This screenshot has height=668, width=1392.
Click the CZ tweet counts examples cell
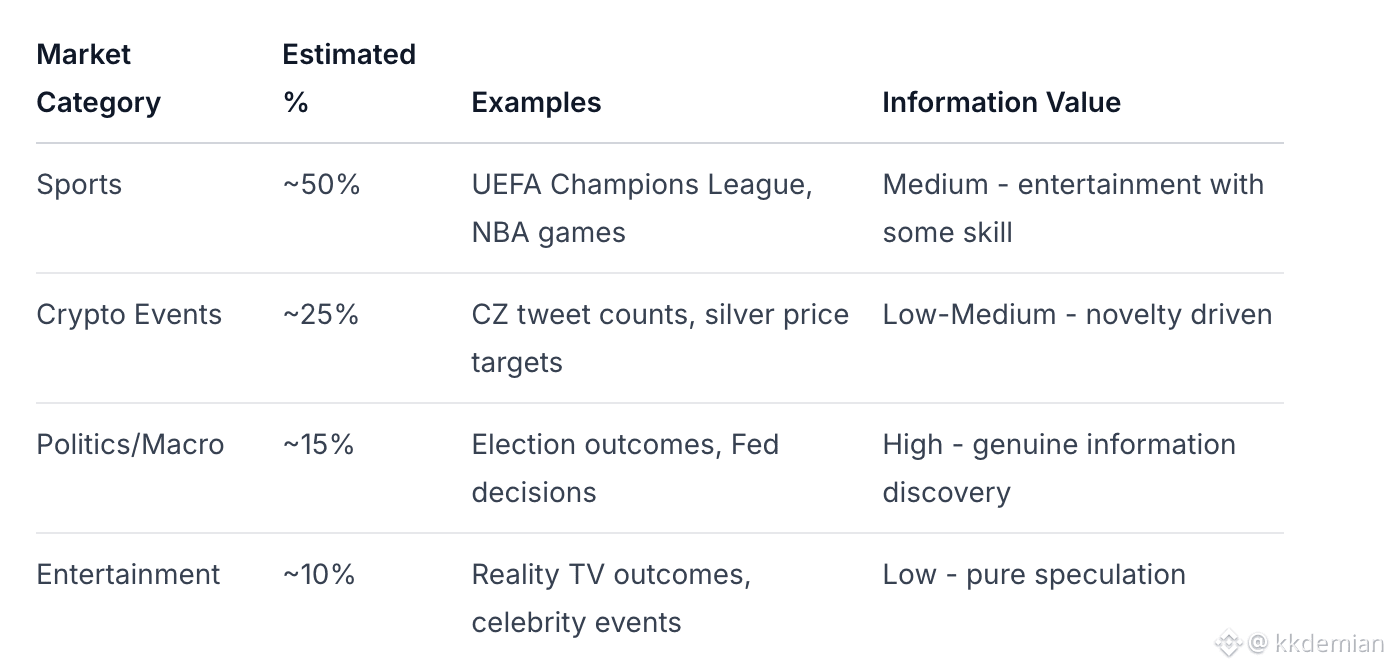pos(659,338)
